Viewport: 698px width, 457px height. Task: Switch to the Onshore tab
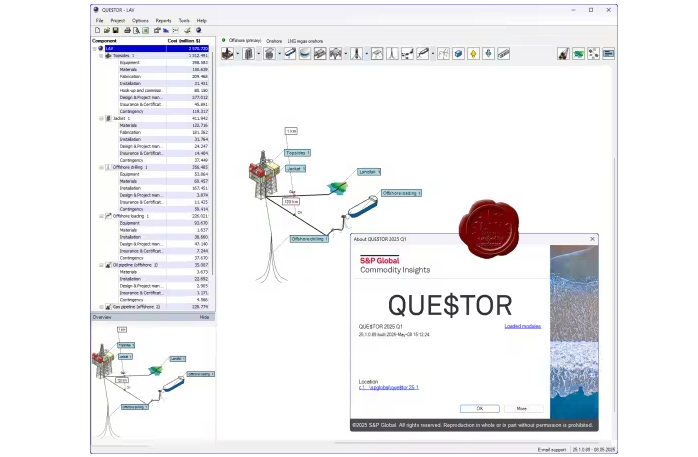pos(274,41)
